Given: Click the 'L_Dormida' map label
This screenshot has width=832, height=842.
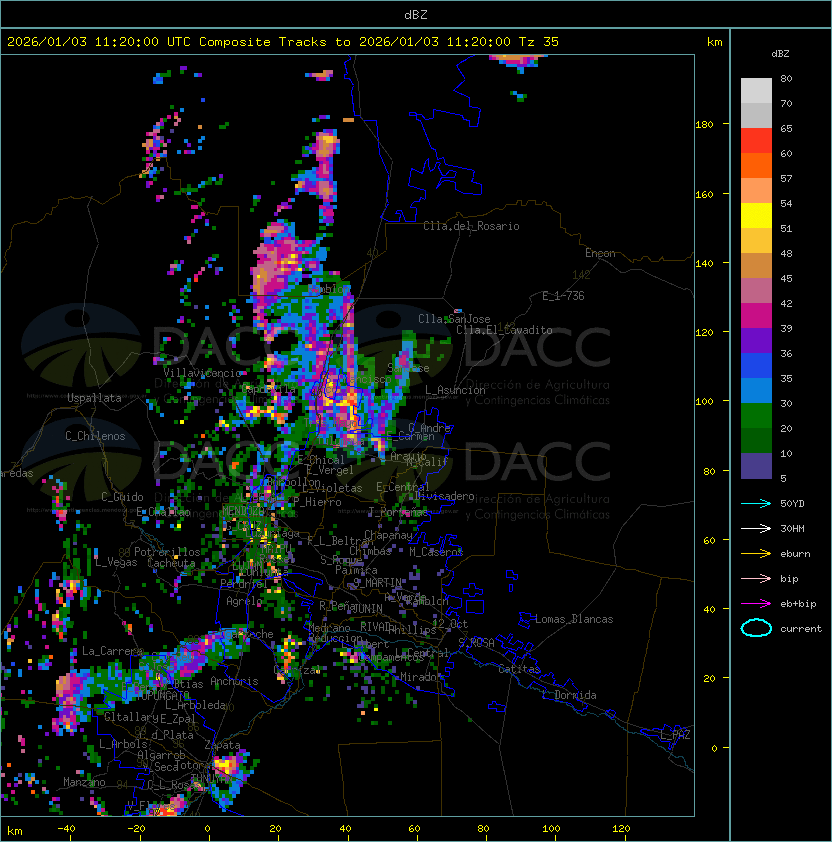Looking at the screenshot, I should point(569,695).
